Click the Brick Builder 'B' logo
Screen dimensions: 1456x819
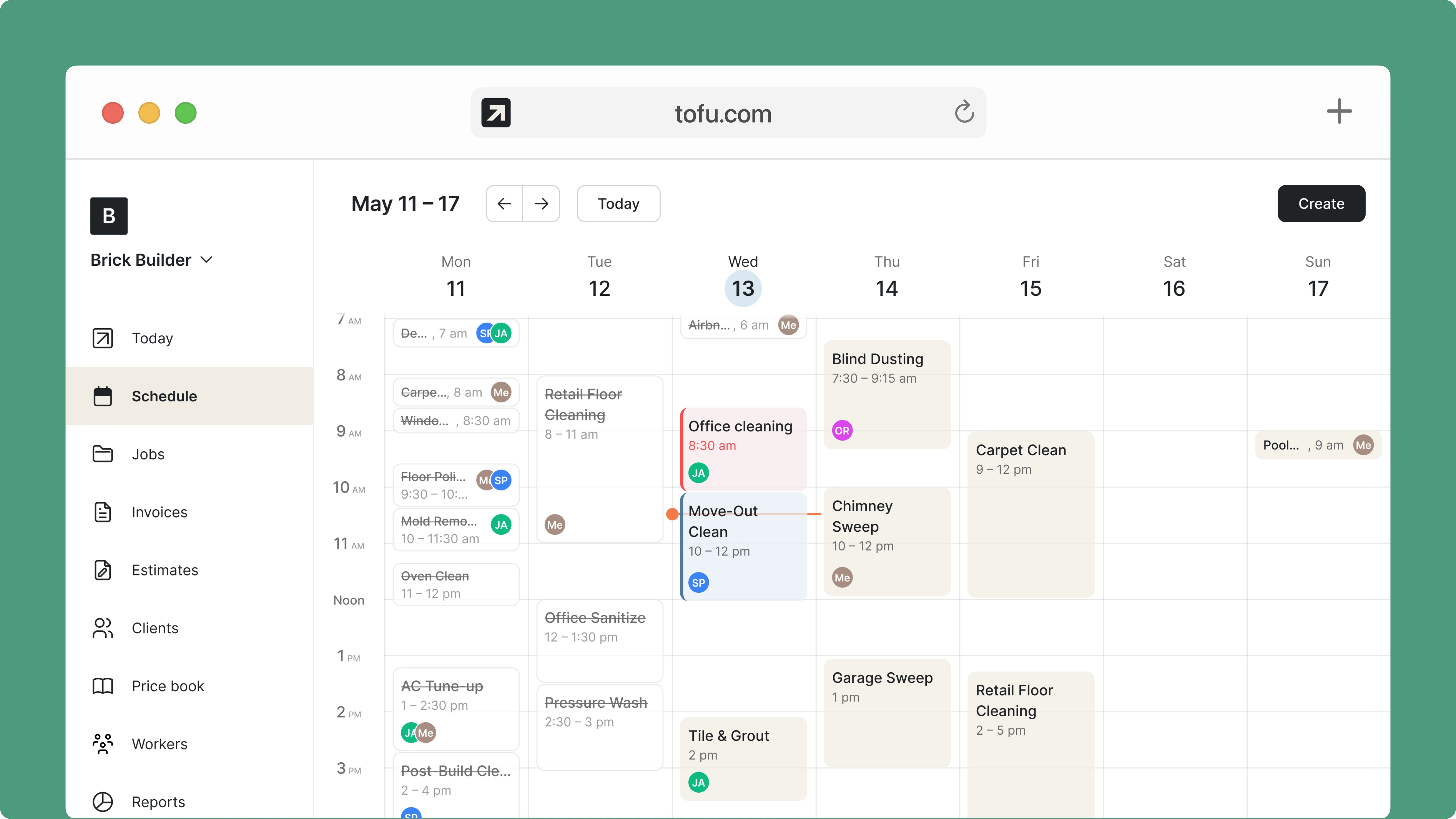[109, 216]
